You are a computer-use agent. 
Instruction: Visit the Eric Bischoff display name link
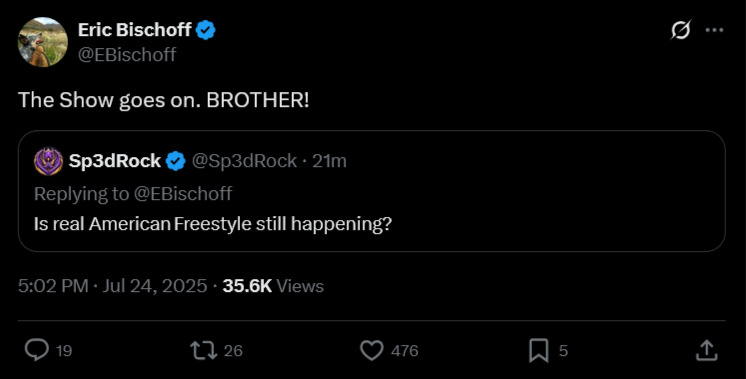tap(135, 30)
